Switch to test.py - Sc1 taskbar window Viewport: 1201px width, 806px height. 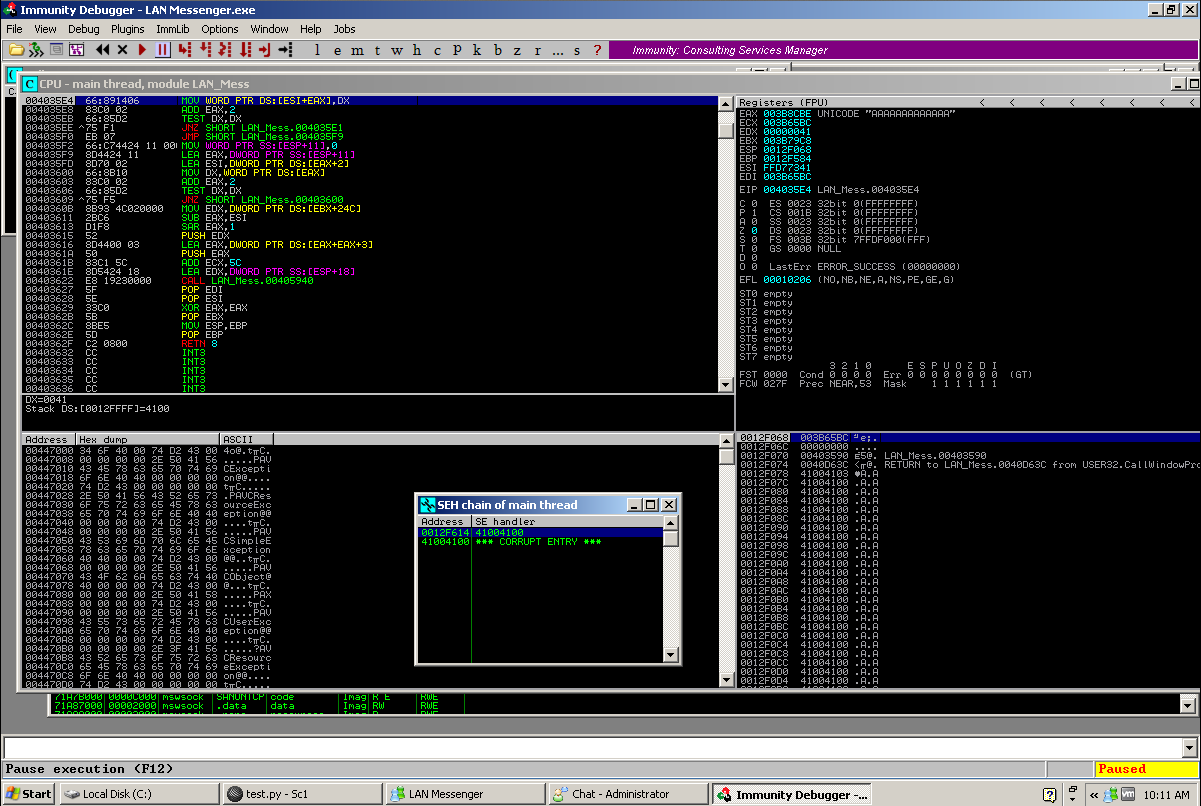(301, 794)
